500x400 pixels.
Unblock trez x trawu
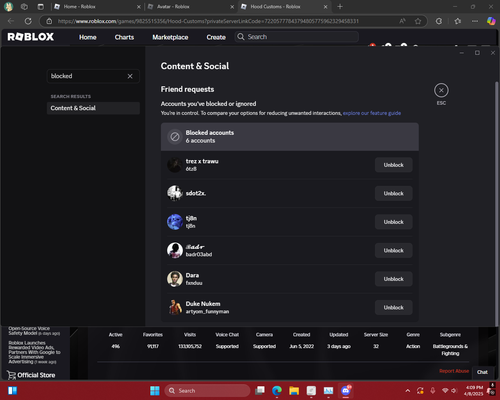coord(393,165)
